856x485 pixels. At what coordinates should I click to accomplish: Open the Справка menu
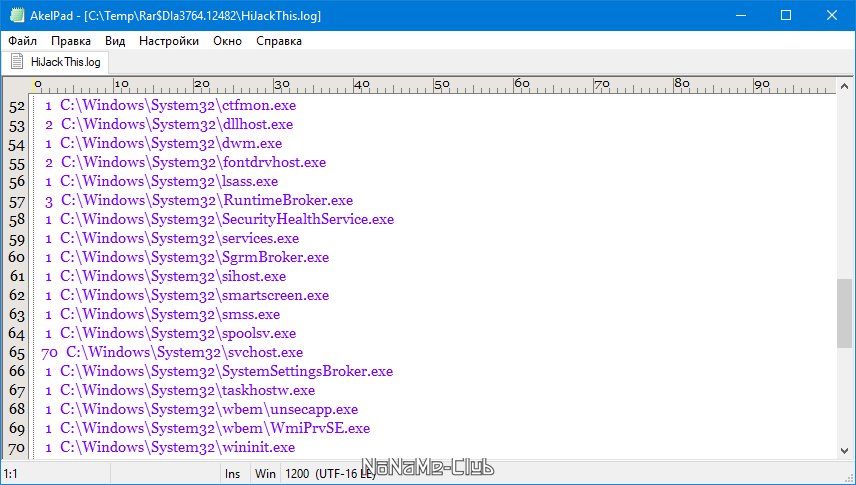tap(279, 41)
